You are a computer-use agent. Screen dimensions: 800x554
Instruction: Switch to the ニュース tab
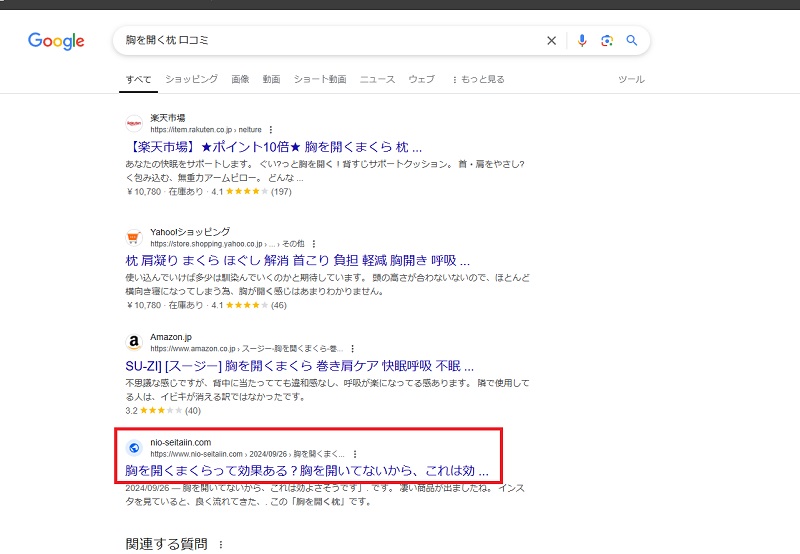tap(378, 79)
